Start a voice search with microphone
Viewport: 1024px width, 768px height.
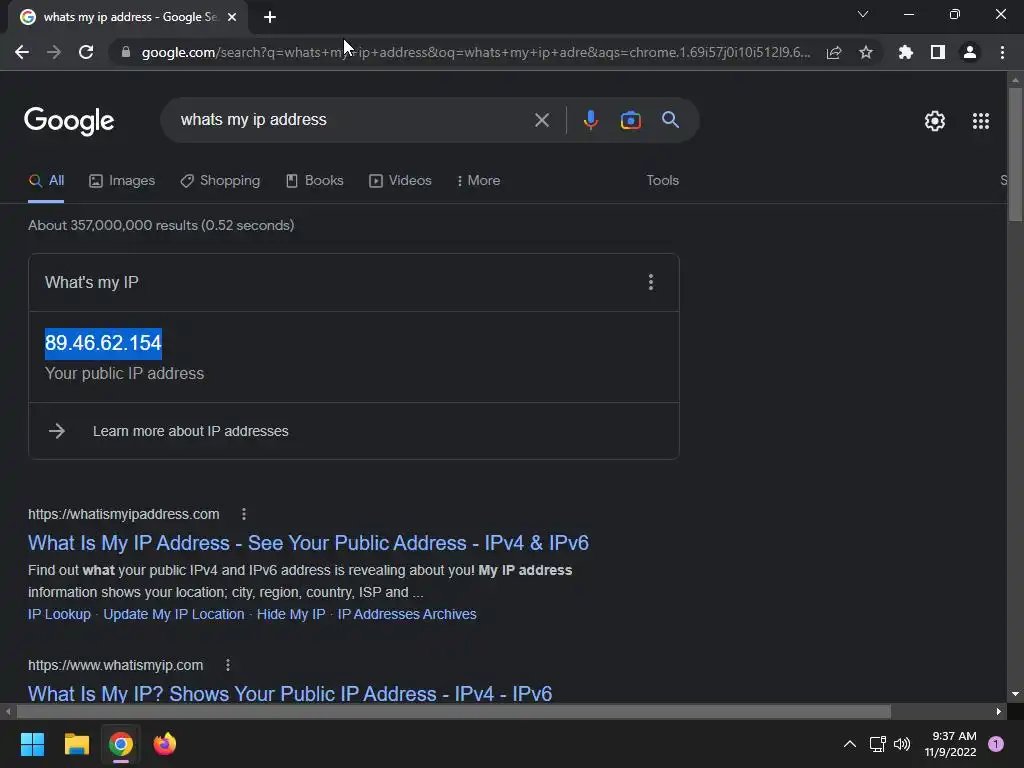coord(590,120)
